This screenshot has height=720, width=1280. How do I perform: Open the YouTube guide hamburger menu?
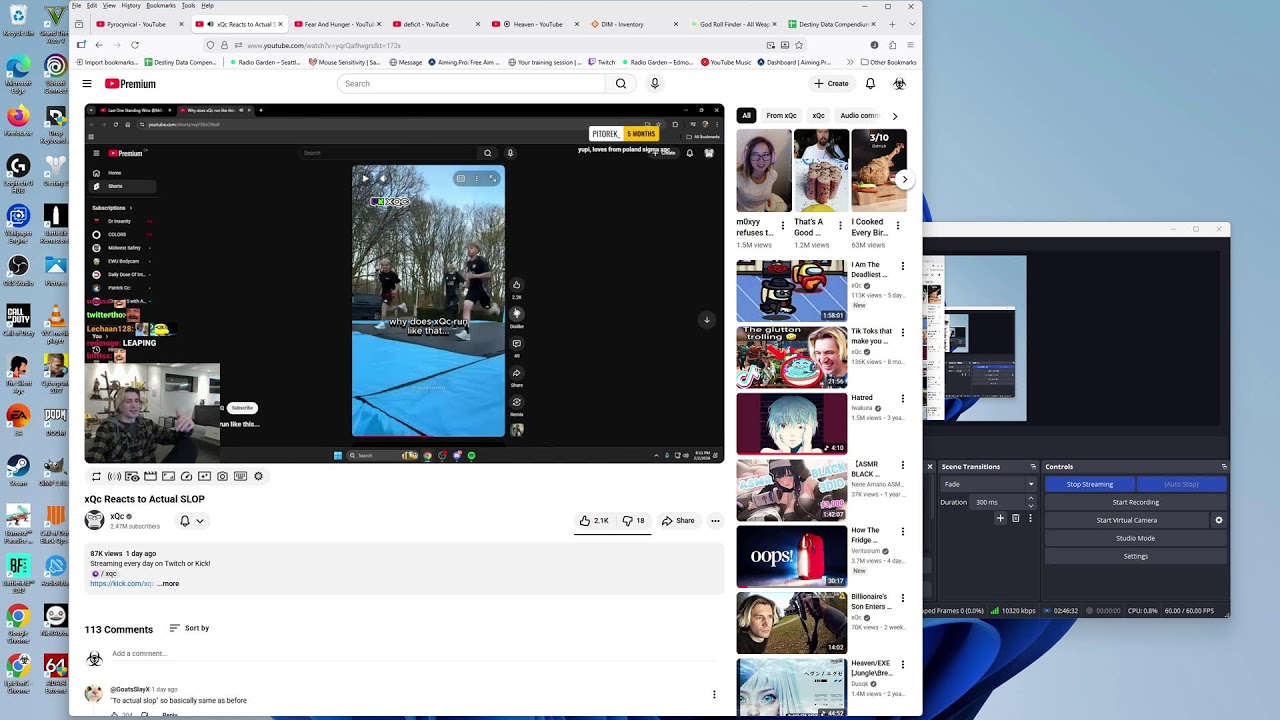(x=87, y=84)
